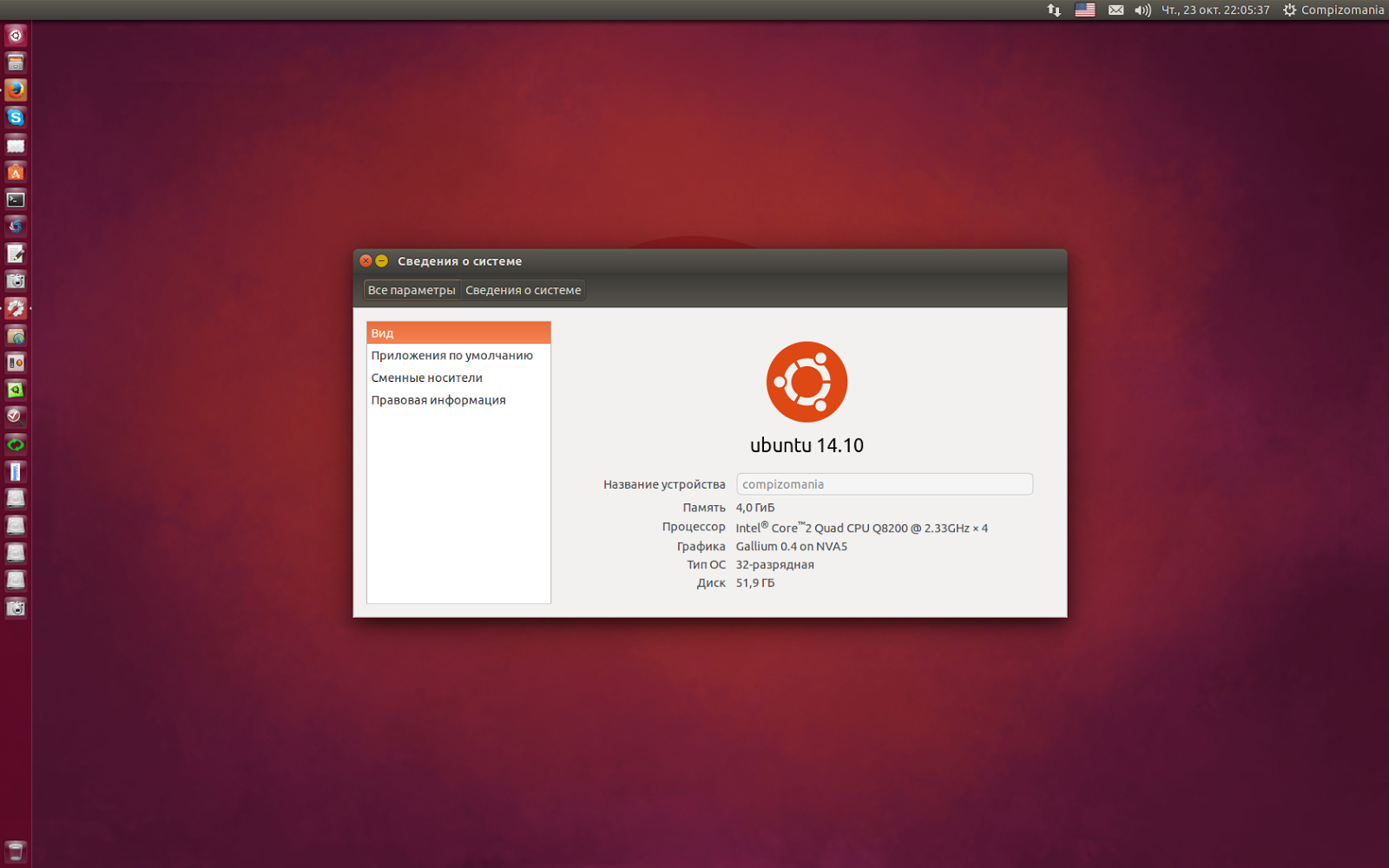The height and width of the screenshot is (868, 1389).
Task: Click the Ubuntu logo in system details
Action: click(x=806, y=382)
